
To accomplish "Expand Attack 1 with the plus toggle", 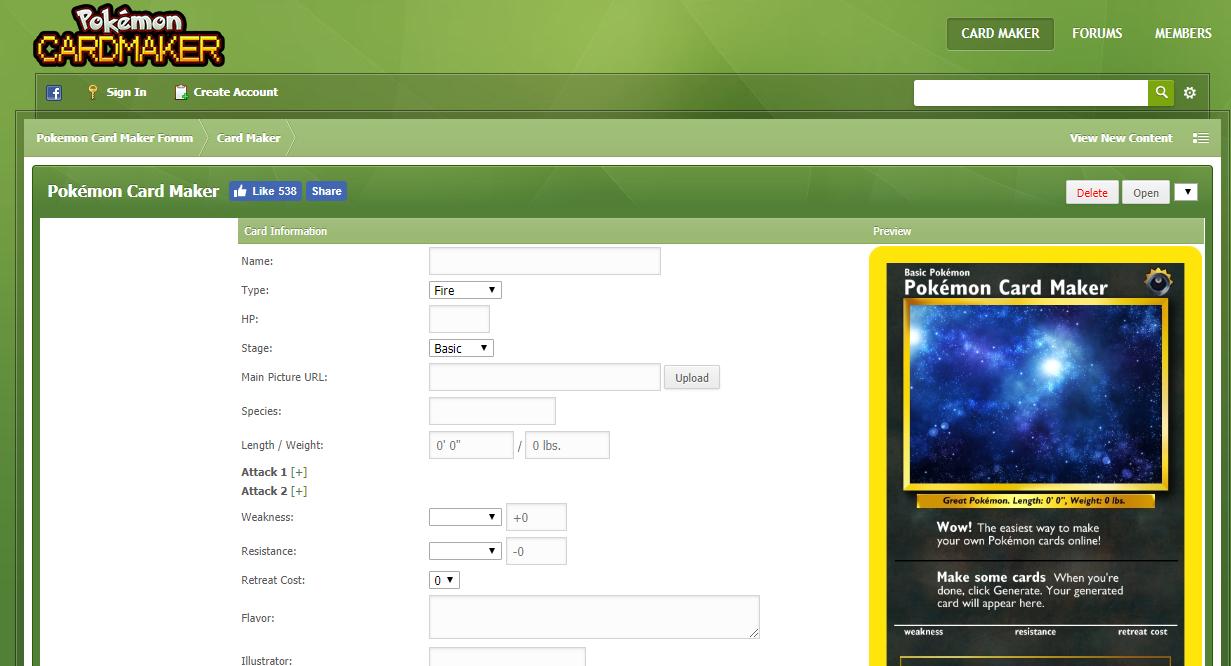I will (x=299, y=472).
